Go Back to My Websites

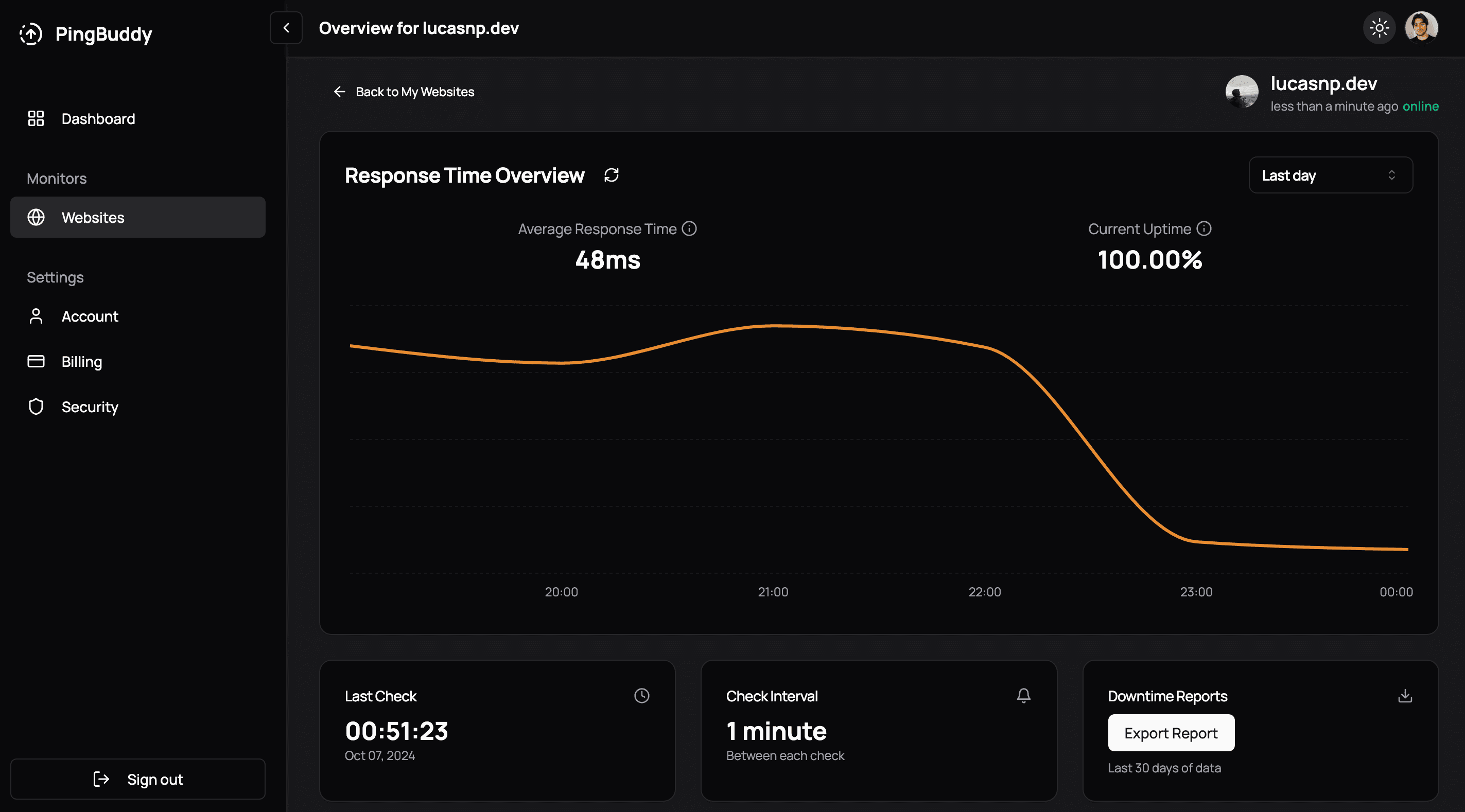(x=404, y=92)
